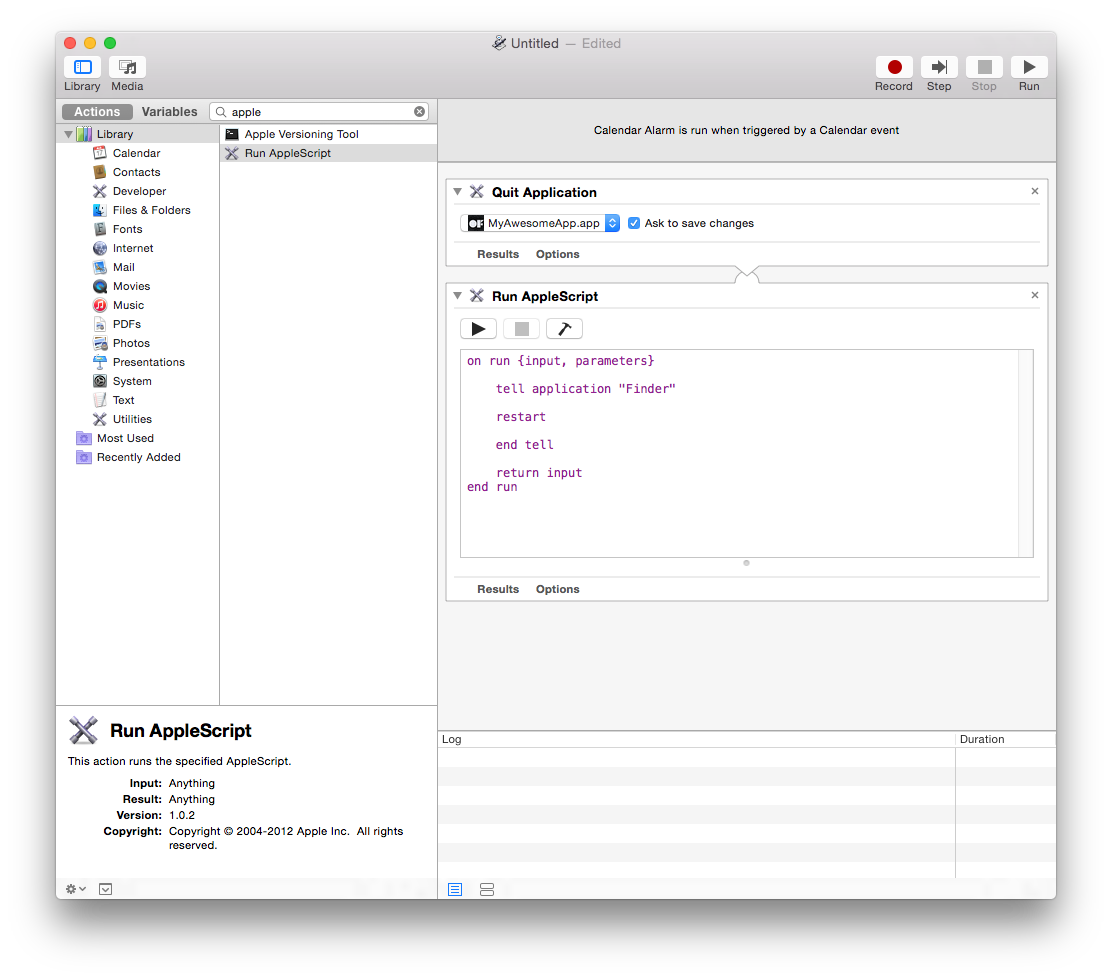Open the Most Used smart group
1112x979 pixels.
click(125, 438)
